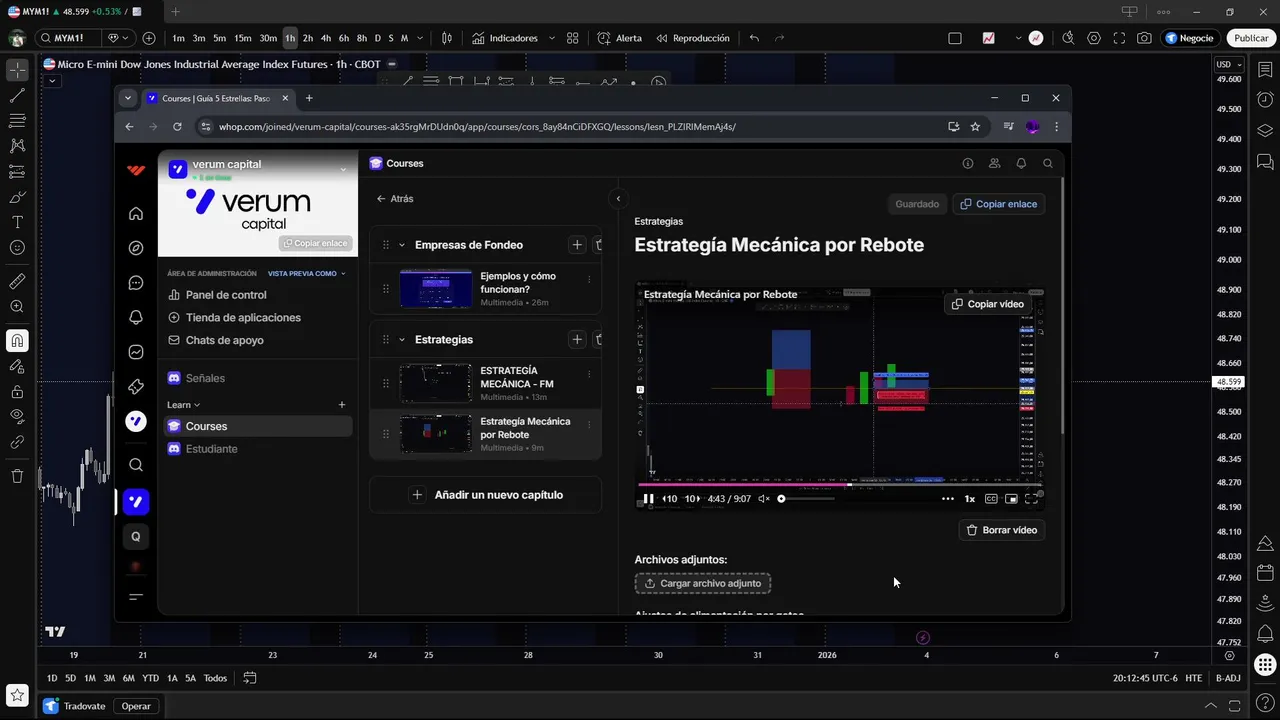Screen dimensions: 1280x720
Task: Open TradingView chart settings hexagon icon
Action: coord(1094,38)
